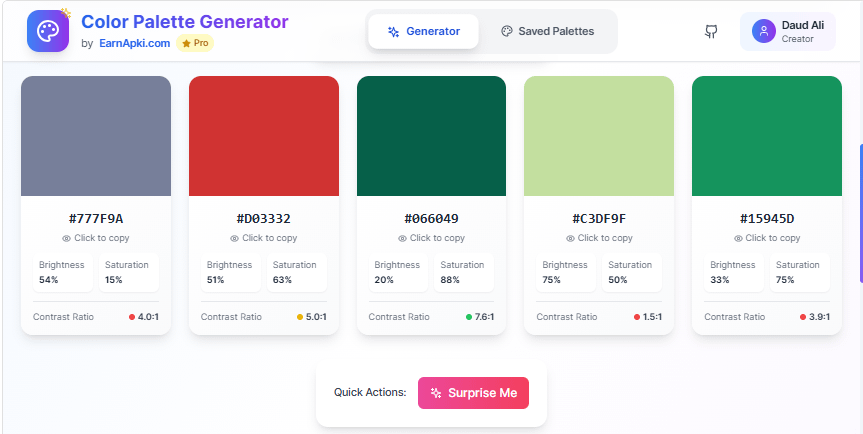
Task: Copy the hex code #C3DF9F
Action: point(599,219)
